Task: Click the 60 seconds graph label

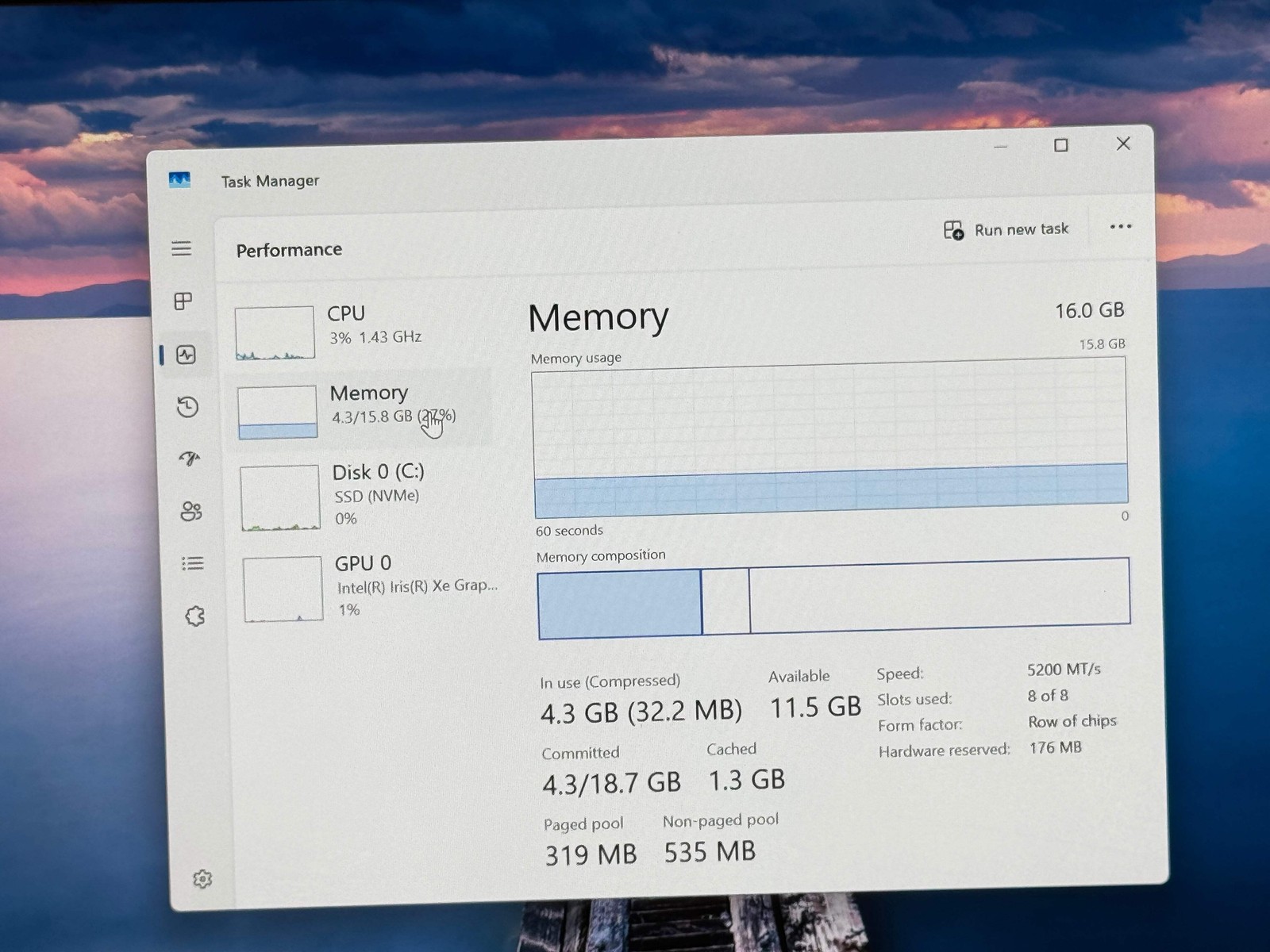Action: [x=569, y=531]
